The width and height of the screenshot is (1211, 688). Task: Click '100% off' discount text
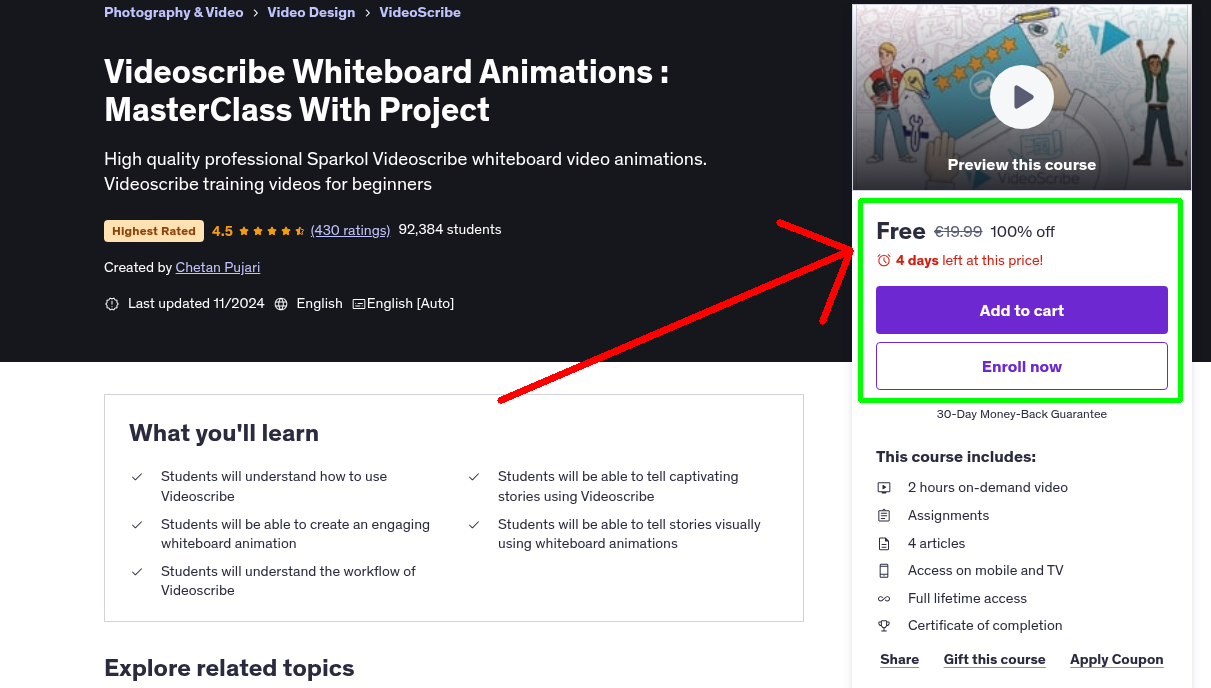click(1022, 232)
